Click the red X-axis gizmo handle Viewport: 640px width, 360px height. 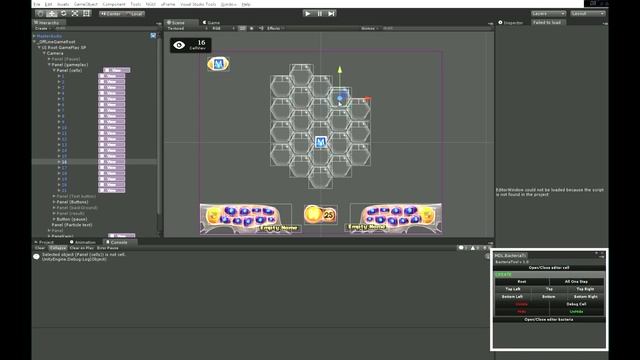point(367,98)
